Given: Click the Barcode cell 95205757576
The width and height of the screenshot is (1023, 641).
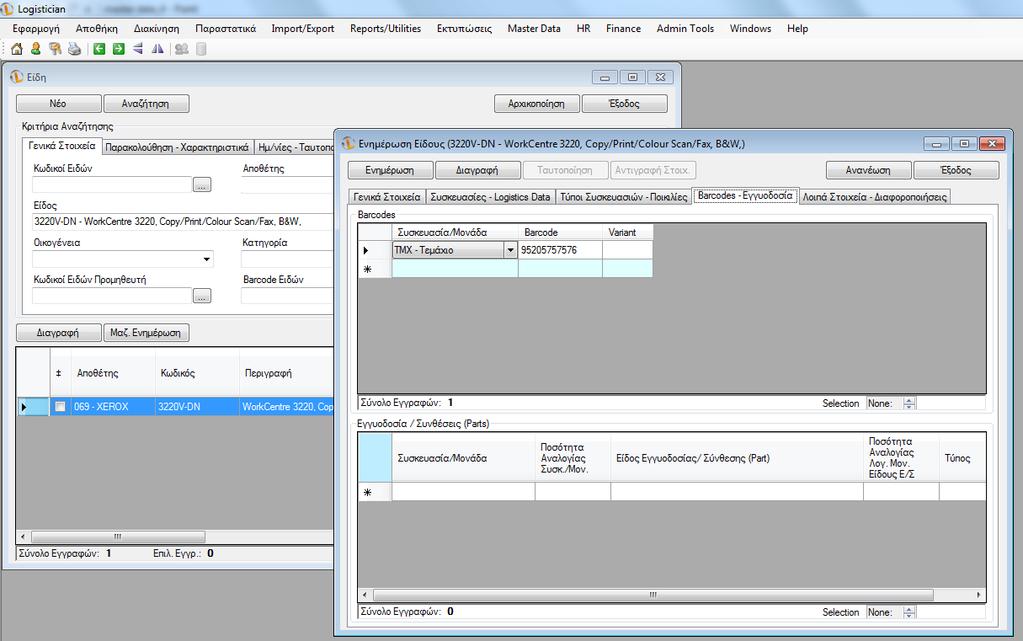Looking at the screenshot, I should click(560, 250).
